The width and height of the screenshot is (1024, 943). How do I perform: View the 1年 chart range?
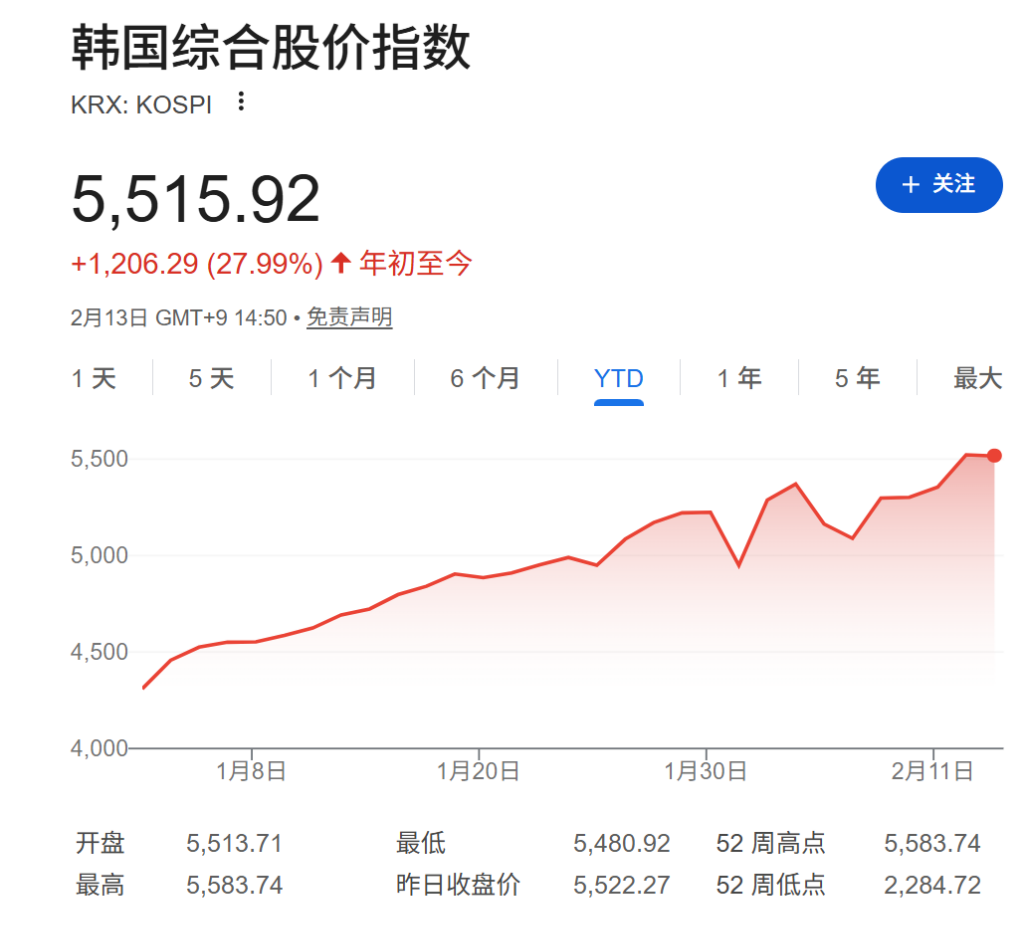point(738,378)
